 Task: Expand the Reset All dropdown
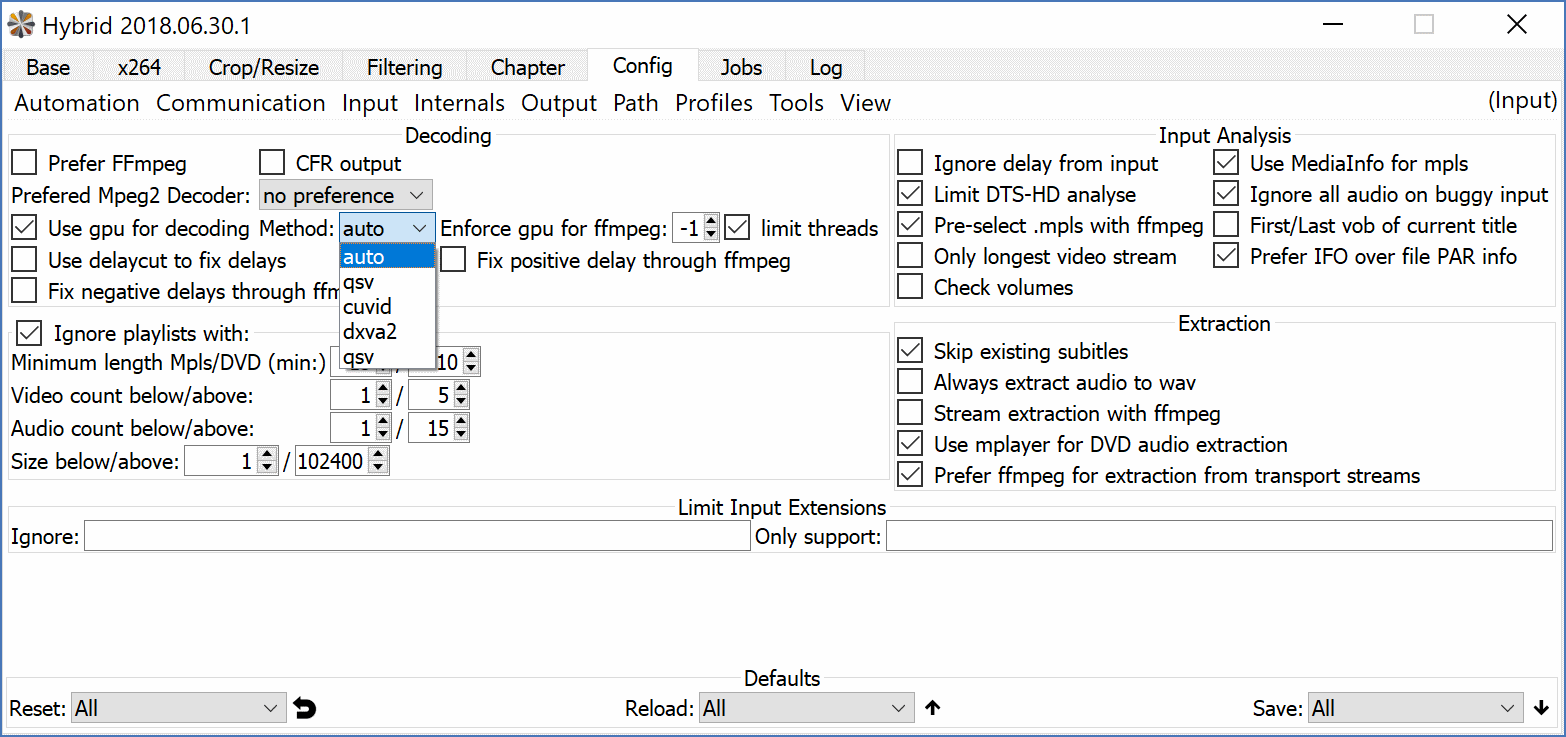pos(178,709)
